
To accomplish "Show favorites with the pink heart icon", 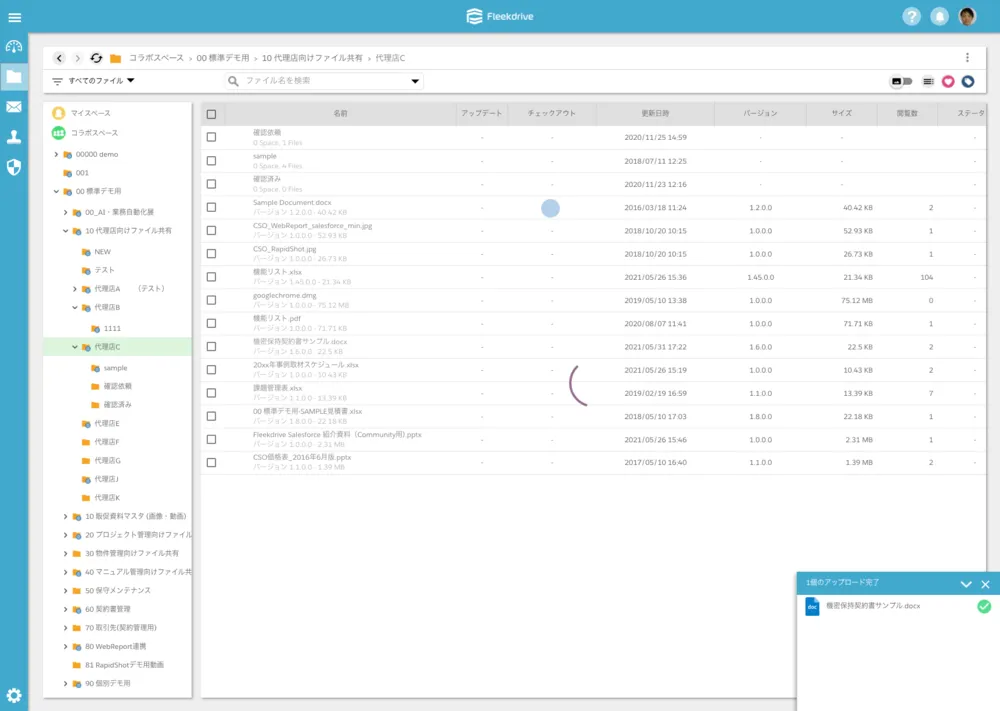I will [948, 81].
